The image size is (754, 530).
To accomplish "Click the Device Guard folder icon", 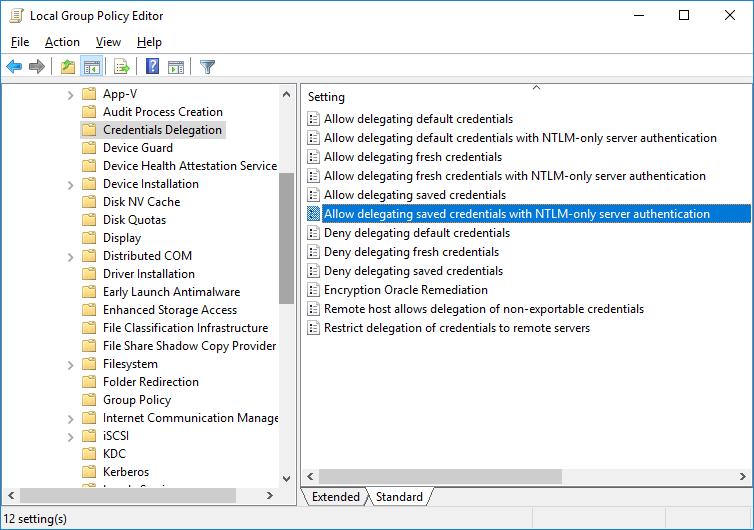I will [x=89, y=148].
